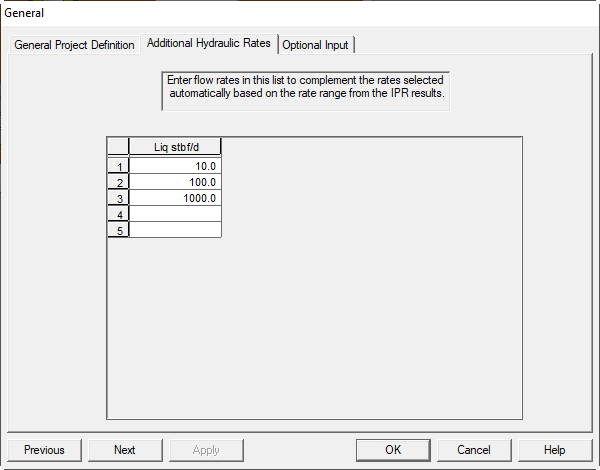The width and height of the screenshot is (600, 470).
Task: Select row 1 header
Action: tap(118, 166)
